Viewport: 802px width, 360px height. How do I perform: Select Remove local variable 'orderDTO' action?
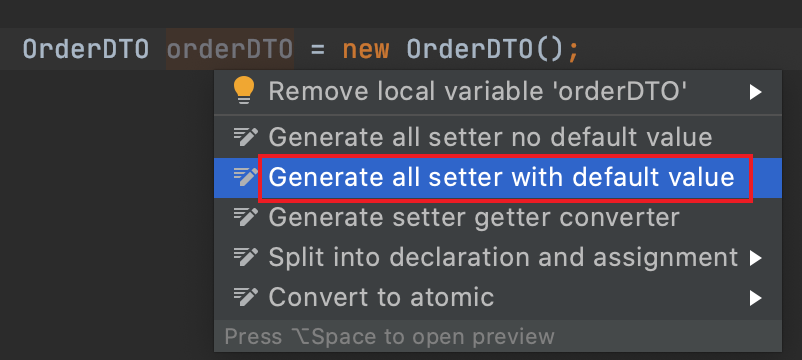[498, 92]
